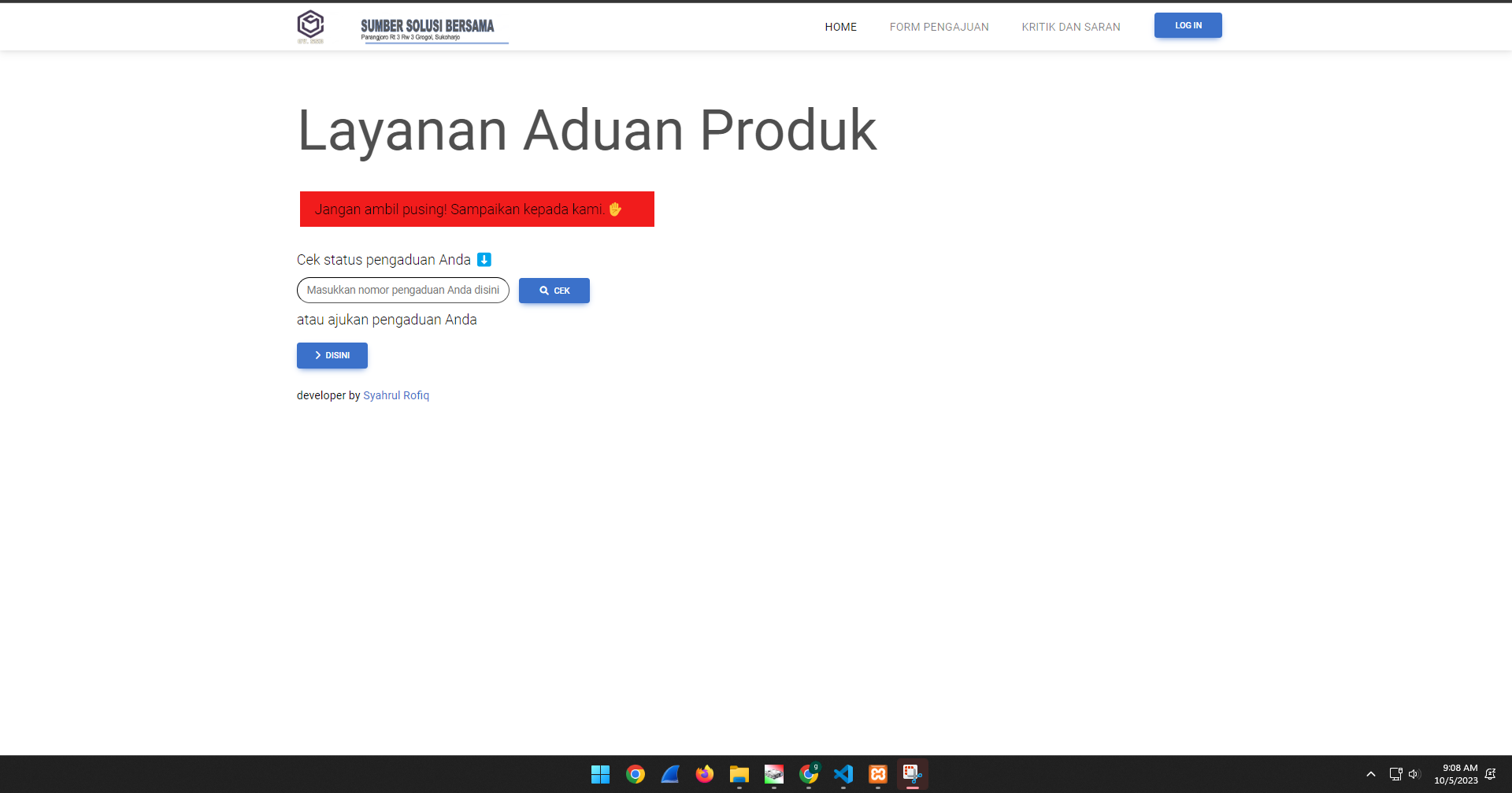Click the Sumber Solusi Bersama hexagon logo
Viewport: 1512px width, 793px height.
[310, 26]
